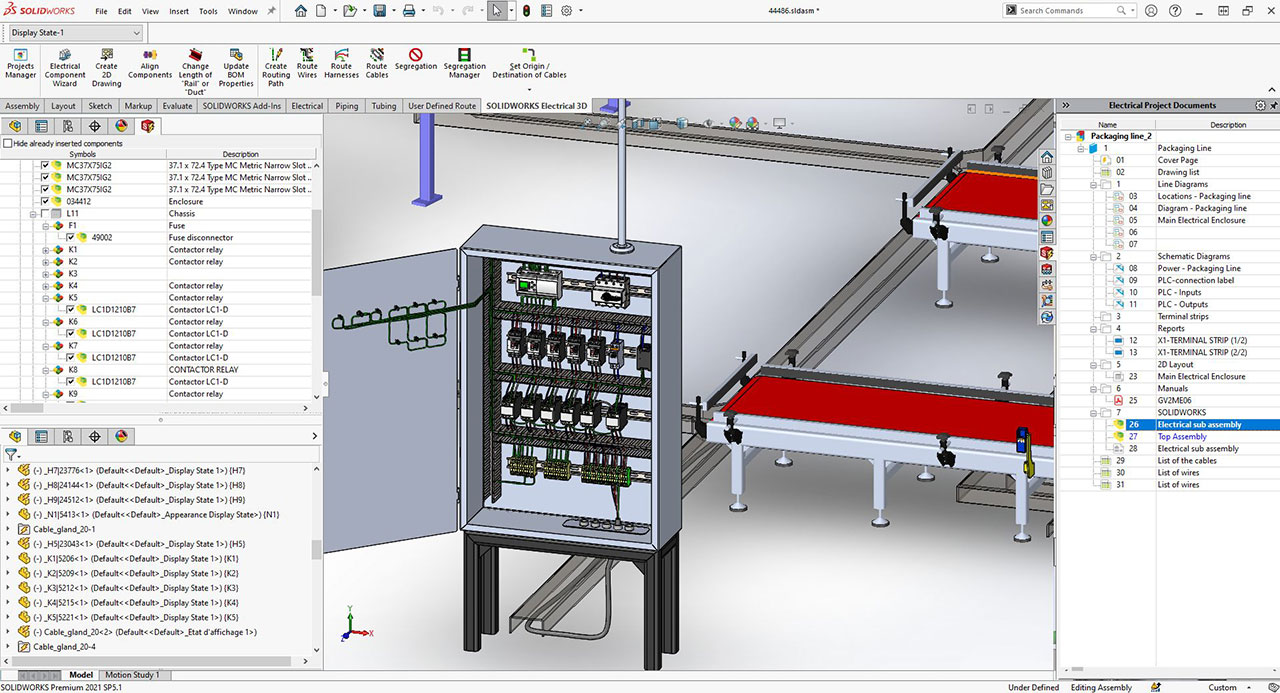Uncheck the 034412 Enclosure checkbox
Viewport: 1280px width, 693px height.
click(x=44, y=201)
